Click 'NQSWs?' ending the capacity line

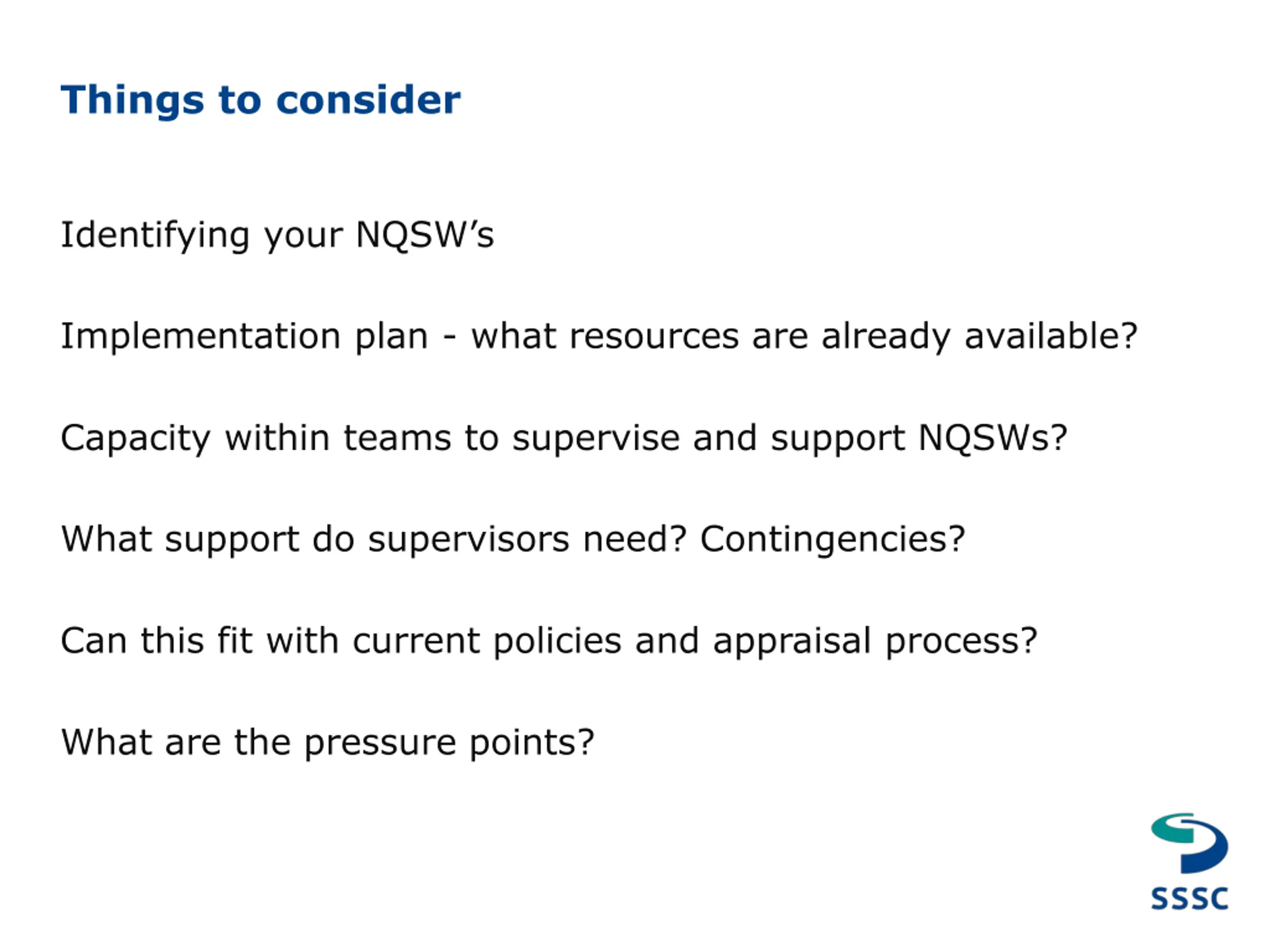pyautogui.click(x=992, y=438)
